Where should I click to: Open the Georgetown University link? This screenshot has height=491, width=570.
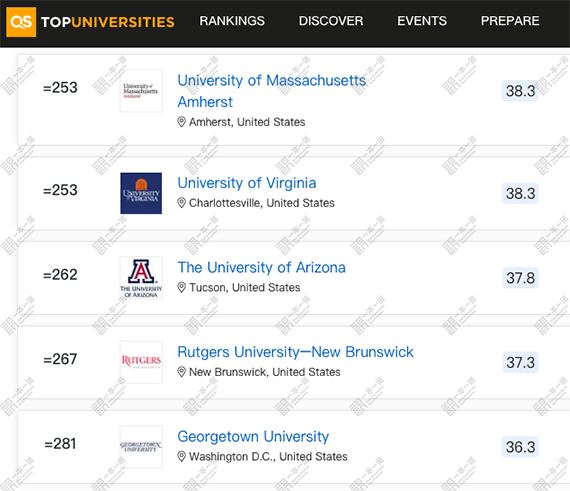[x=253, y=436]
